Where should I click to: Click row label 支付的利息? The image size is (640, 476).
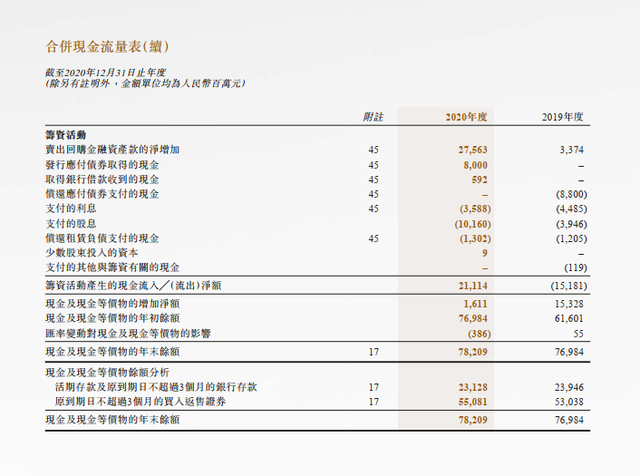pos(71,209)
